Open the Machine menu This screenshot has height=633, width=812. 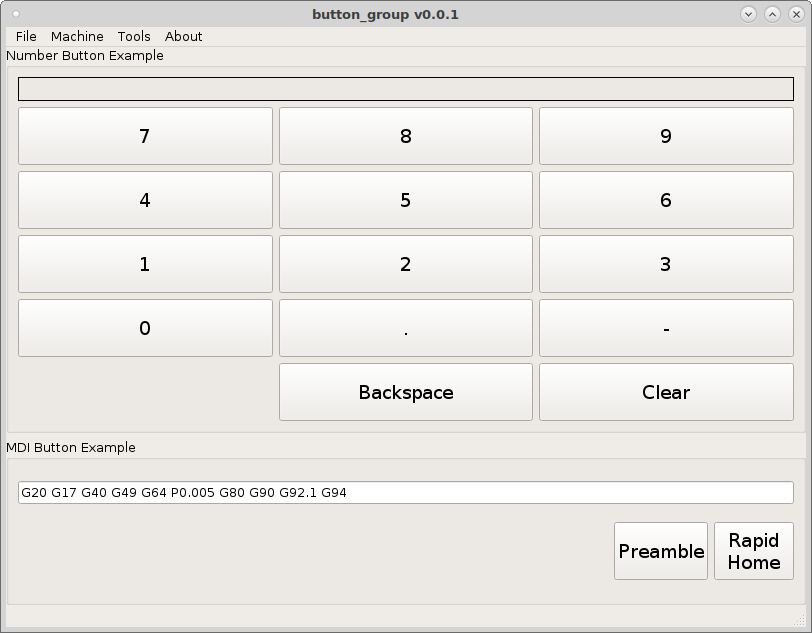coord(77,36)
